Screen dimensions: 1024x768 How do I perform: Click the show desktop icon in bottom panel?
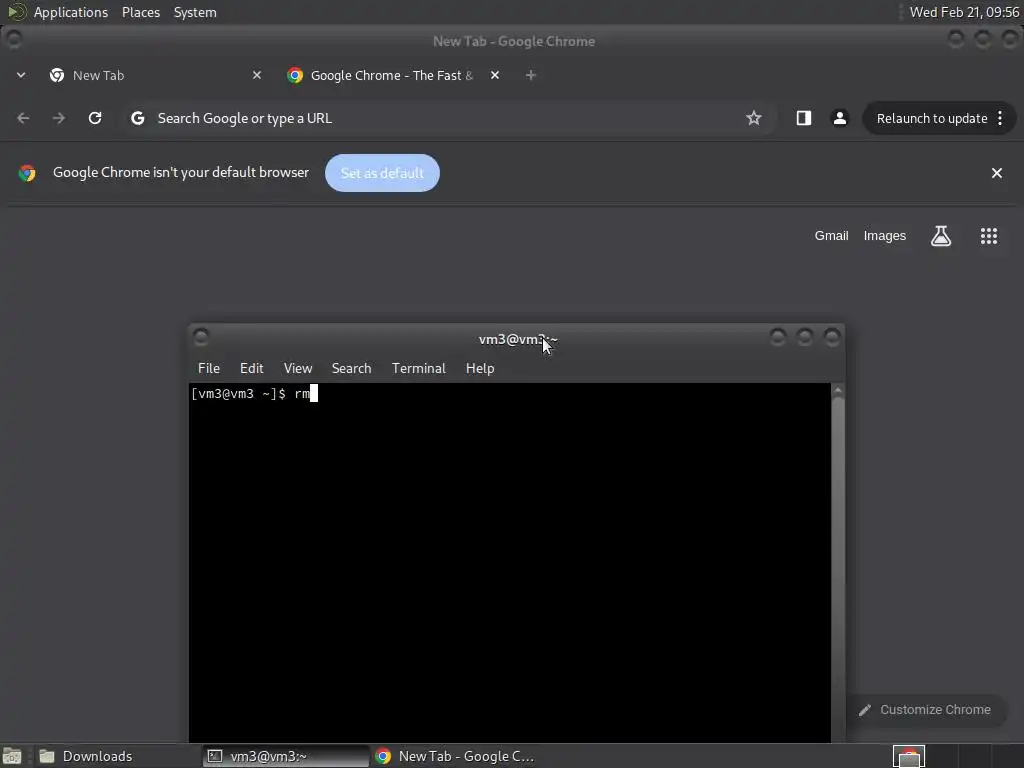tap(12, 756)
